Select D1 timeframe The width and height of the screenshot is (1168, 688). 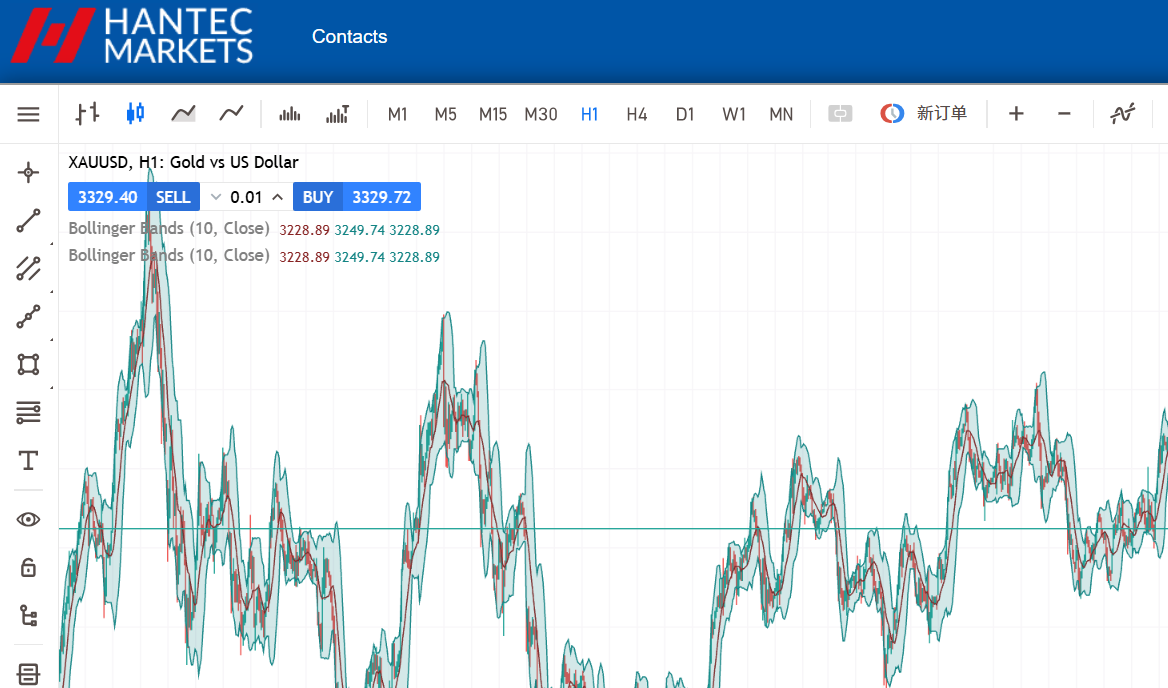685,114
